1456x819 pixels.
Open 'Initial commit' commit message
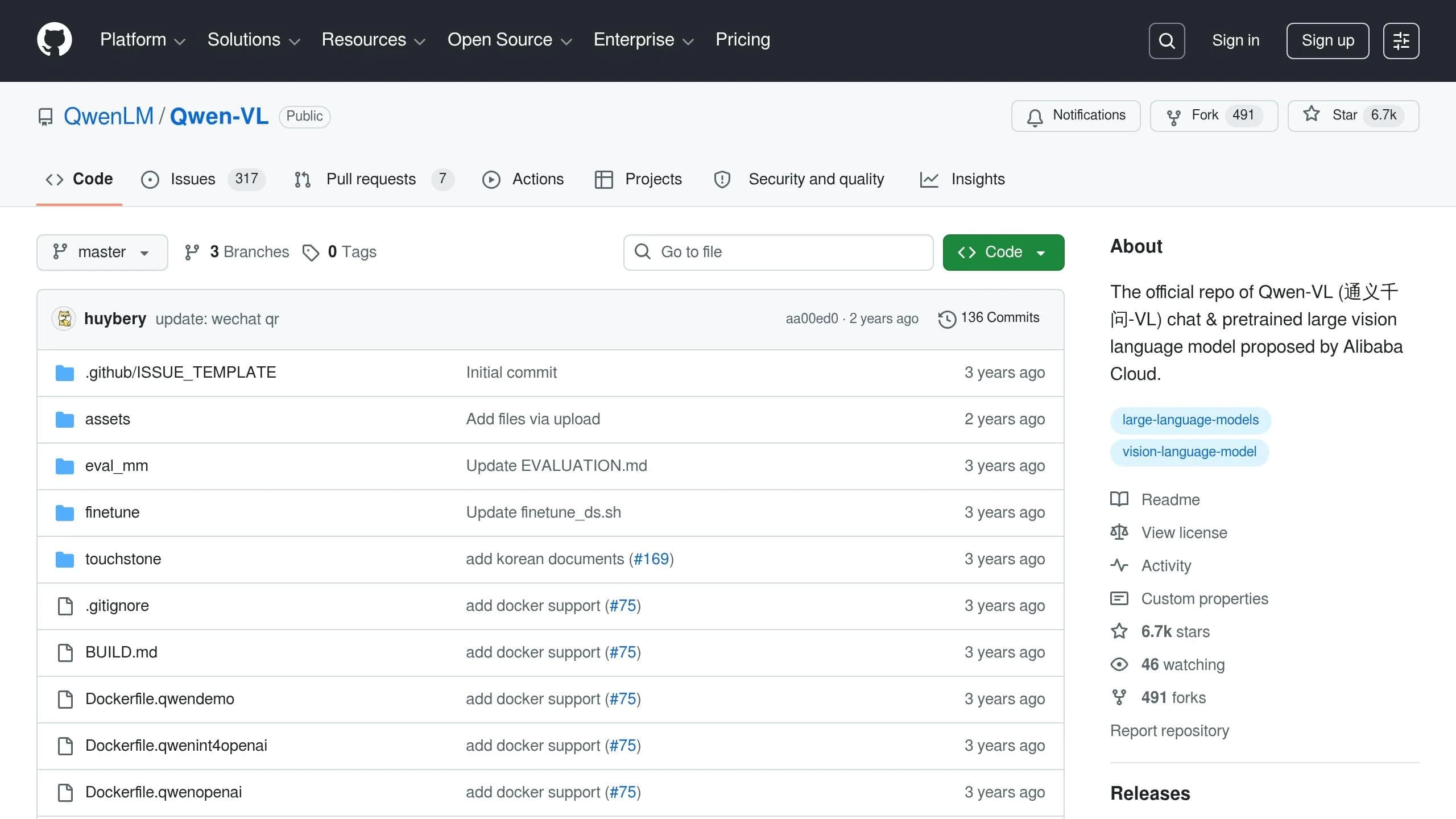pyautogui.click(x=511, y=373)
